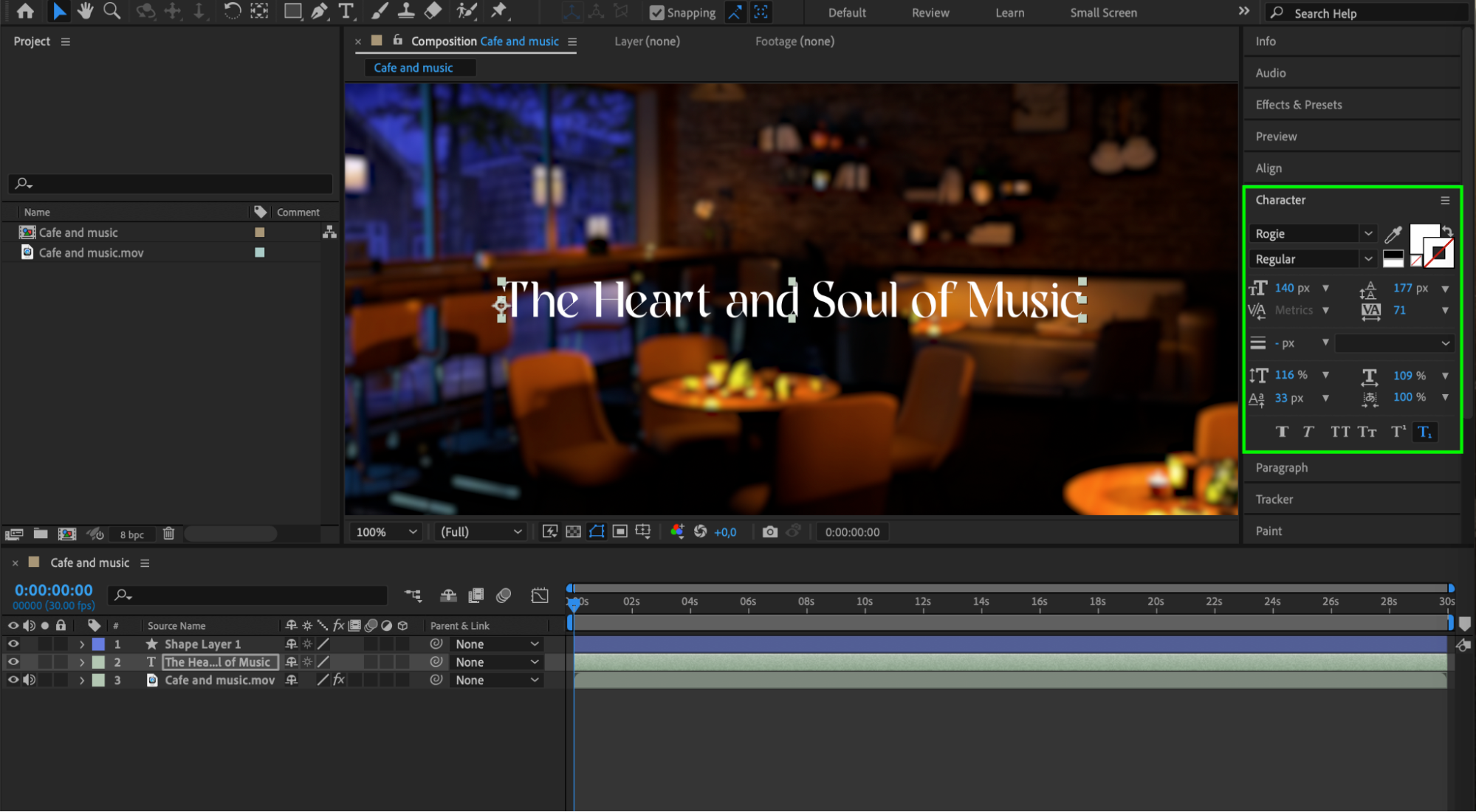Click the eyedropper in the Character panel
Screen dimensions: 1476x812
pos(1393,235)
